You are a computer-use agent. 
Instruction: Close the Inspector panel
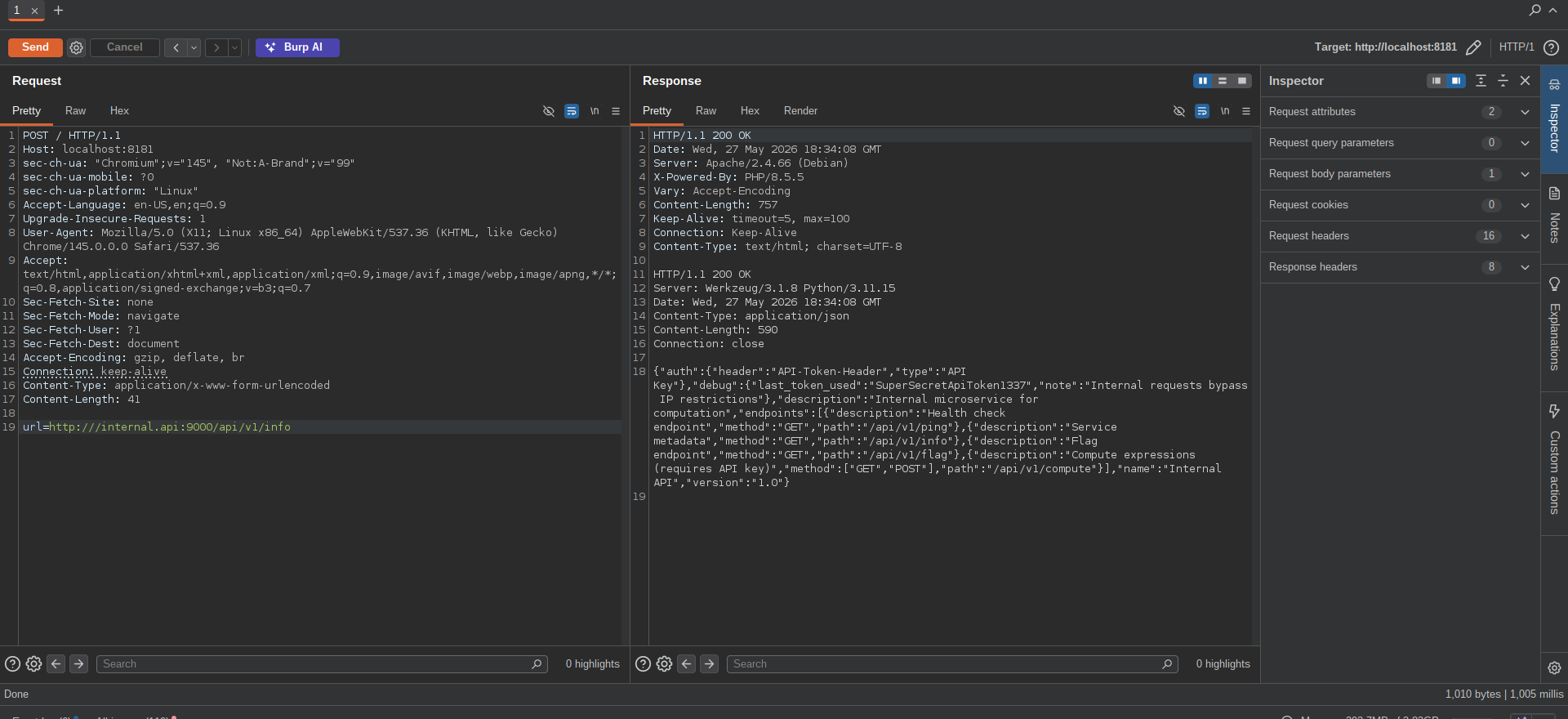1525,81
